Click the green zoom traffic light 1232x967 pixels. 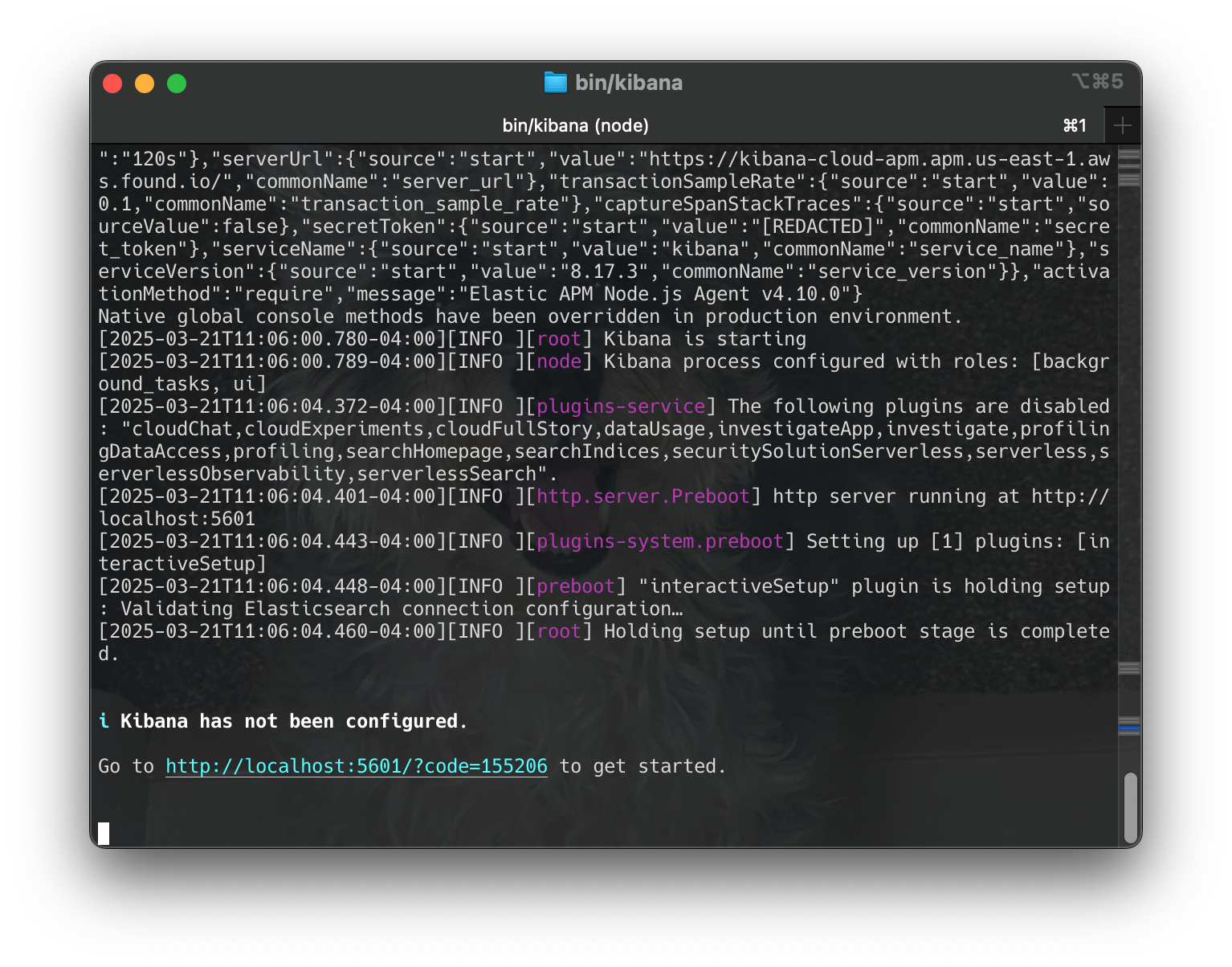177,83
